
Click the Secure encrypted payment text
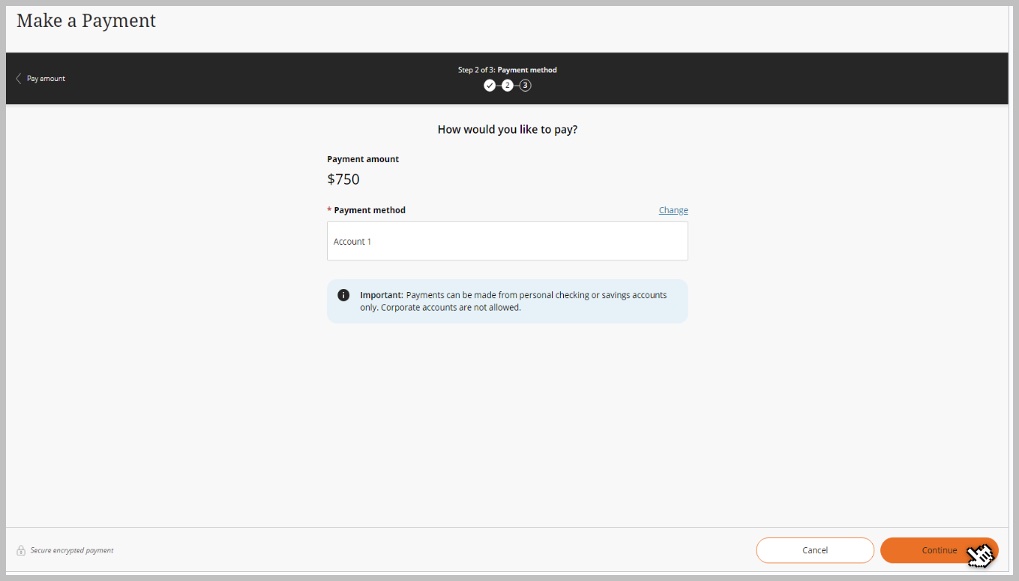coord(71,550)
